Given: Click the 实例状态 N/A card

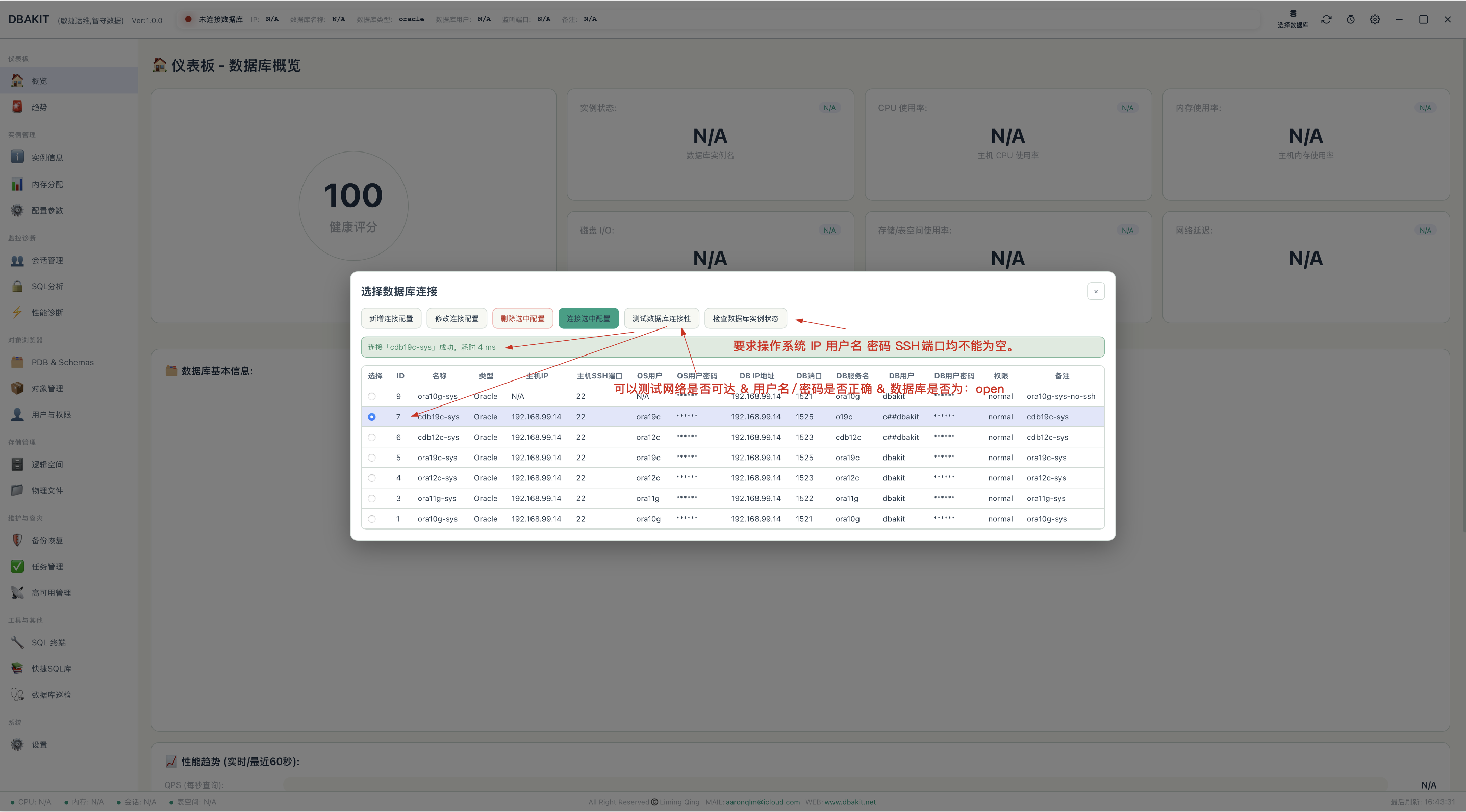Looking at the screenshot, I should pos(710,144).
